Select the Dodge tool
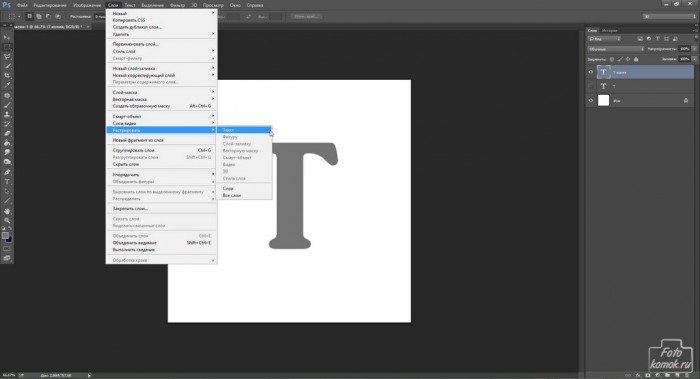700x379 pixels. 7,162
